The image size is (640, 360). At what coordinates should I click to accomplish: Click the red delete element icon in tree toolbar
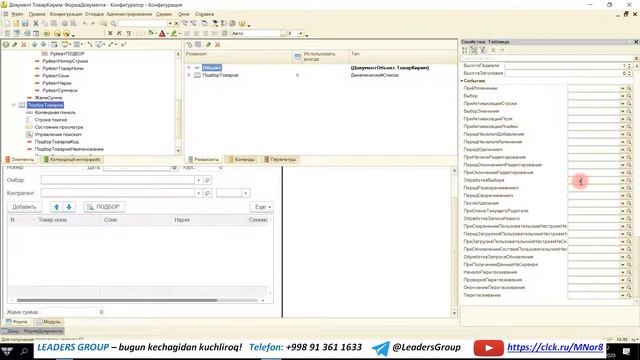[x=24, y=44]
